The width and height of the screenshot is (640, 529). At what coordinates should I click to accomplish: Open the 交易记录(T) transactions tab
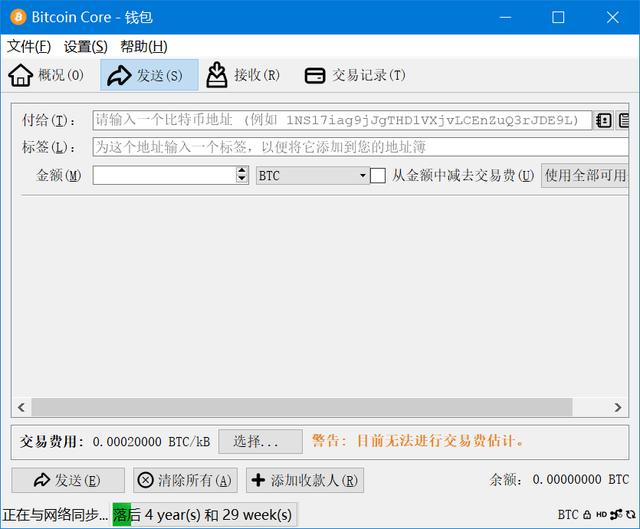click(x=355, y=75)
